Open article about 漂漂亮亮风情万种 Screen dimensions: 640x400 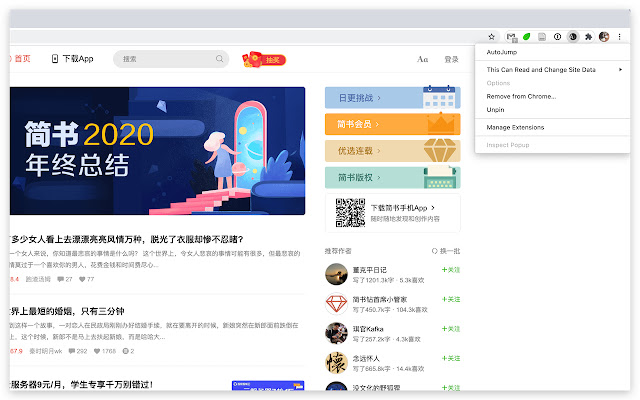point(127,239)
